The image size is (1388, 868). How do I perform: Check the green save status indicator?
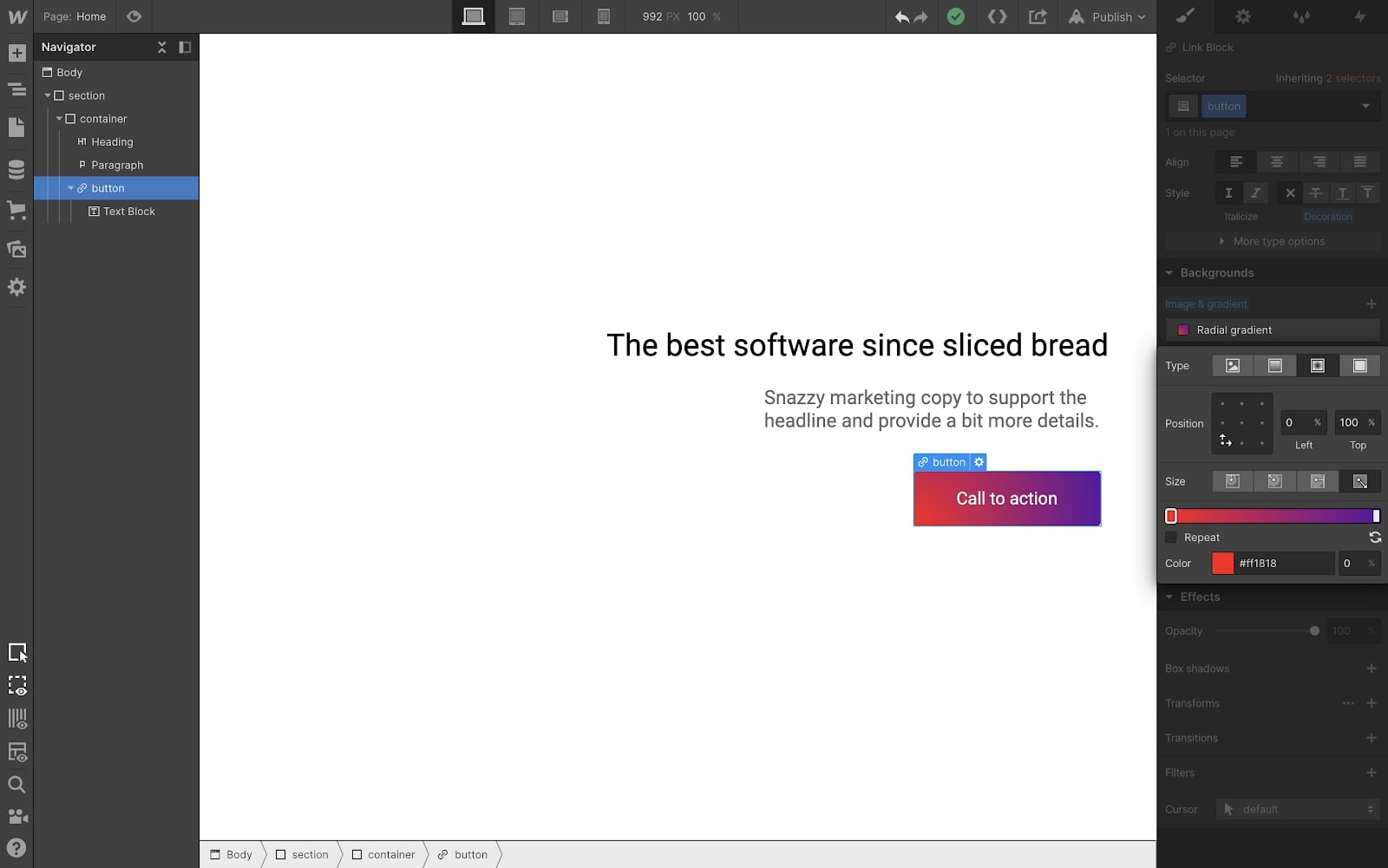pyautogui.click(x=956, y=16)
